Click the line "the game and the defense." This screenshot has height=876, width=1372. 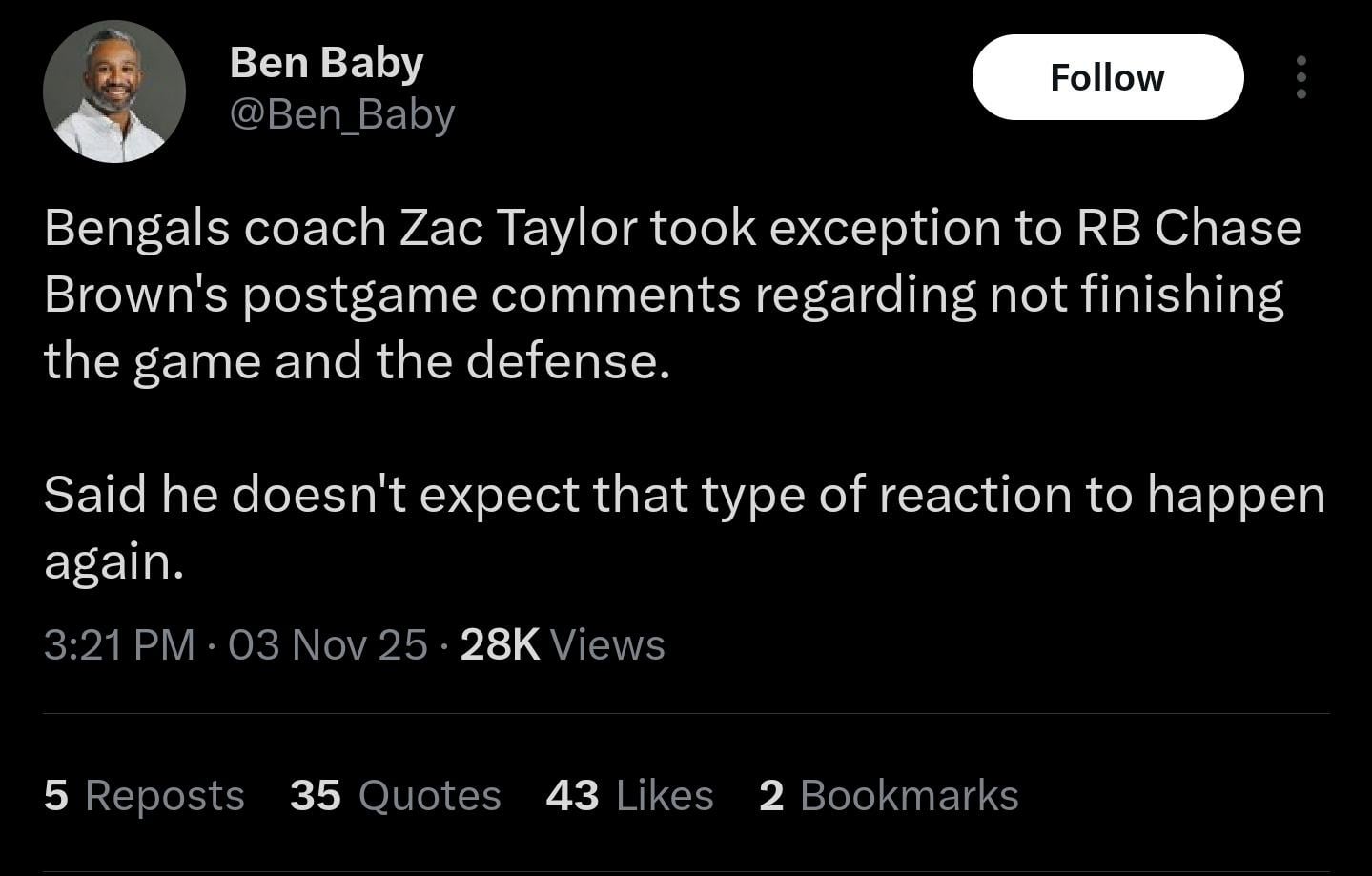click(357, 361)
